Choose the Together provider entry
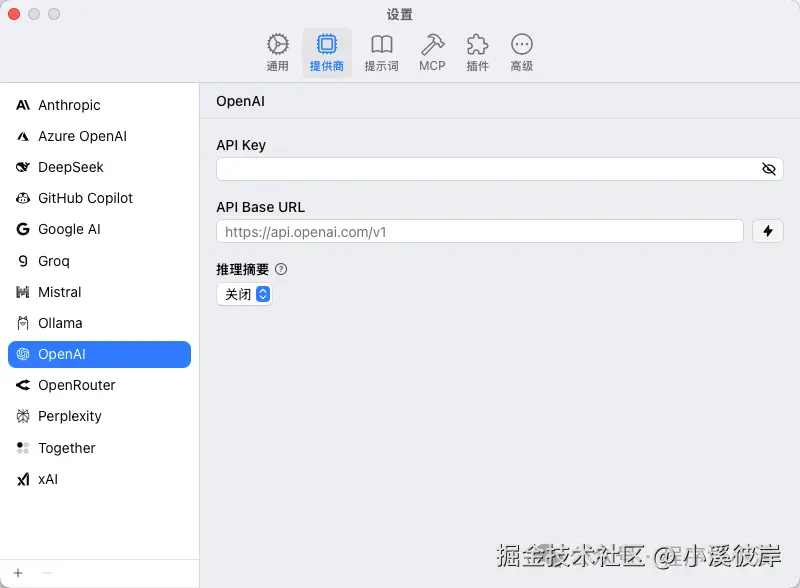This screenshot has width=800, height=588. (68, 448)
